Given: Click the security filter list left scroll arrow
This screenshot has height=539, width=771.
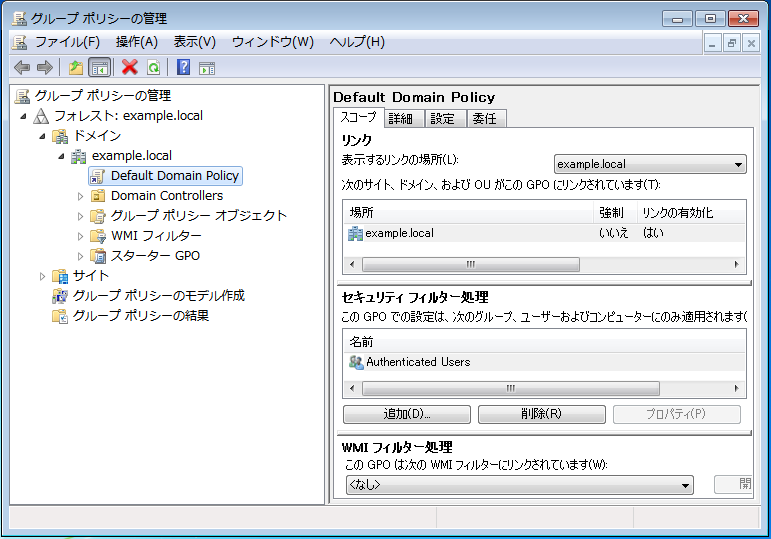Looking at the screenshot, I should [x=352, y=389].
